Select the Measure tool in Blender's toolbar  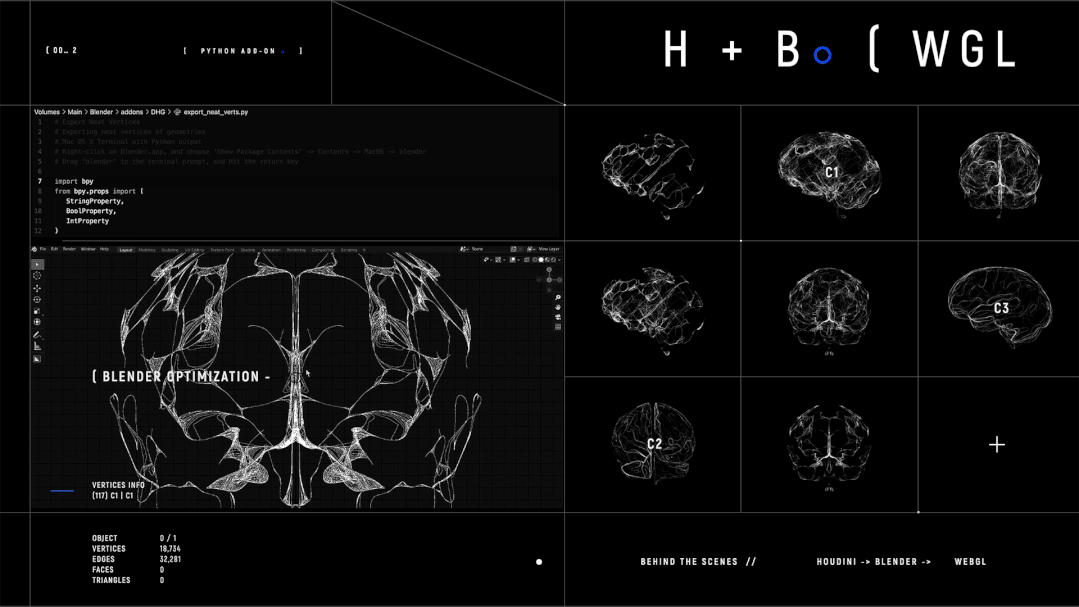37,347
